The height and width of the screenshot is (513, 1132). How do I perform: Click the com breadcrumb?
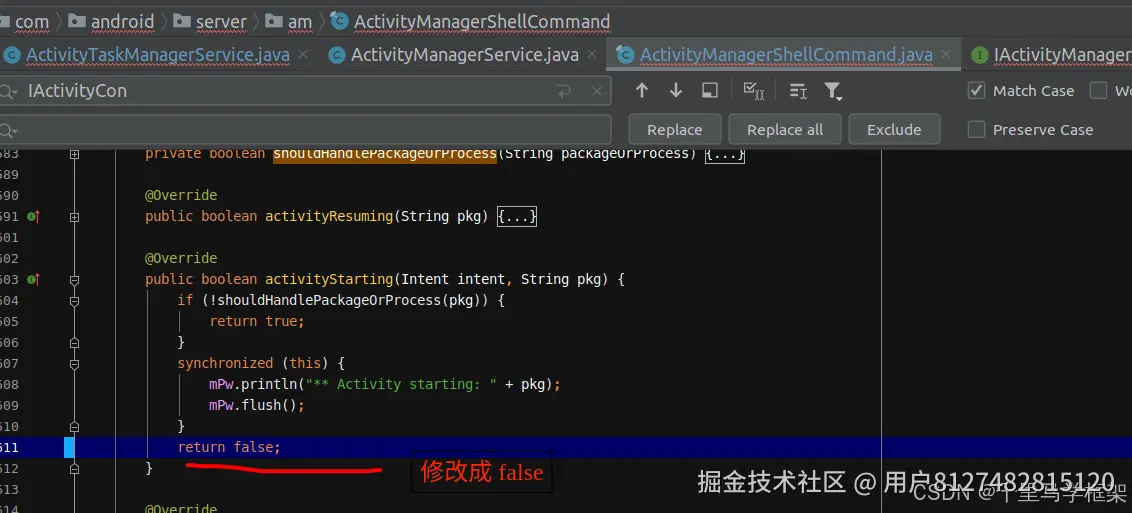tap(32, 22)
